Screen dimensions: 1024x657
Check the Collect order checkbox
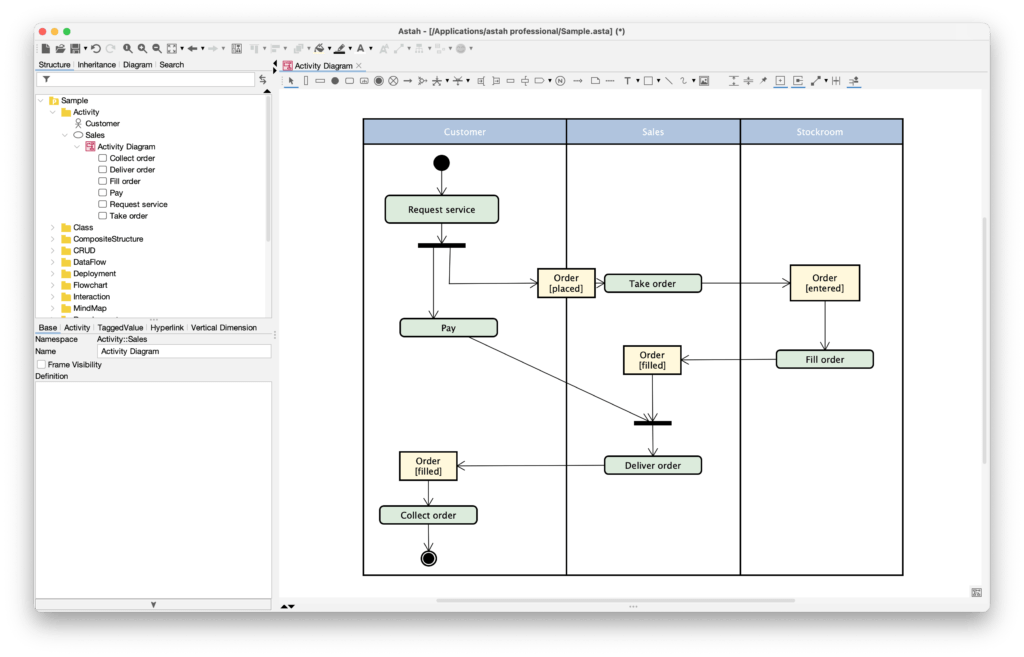(102, 157)
